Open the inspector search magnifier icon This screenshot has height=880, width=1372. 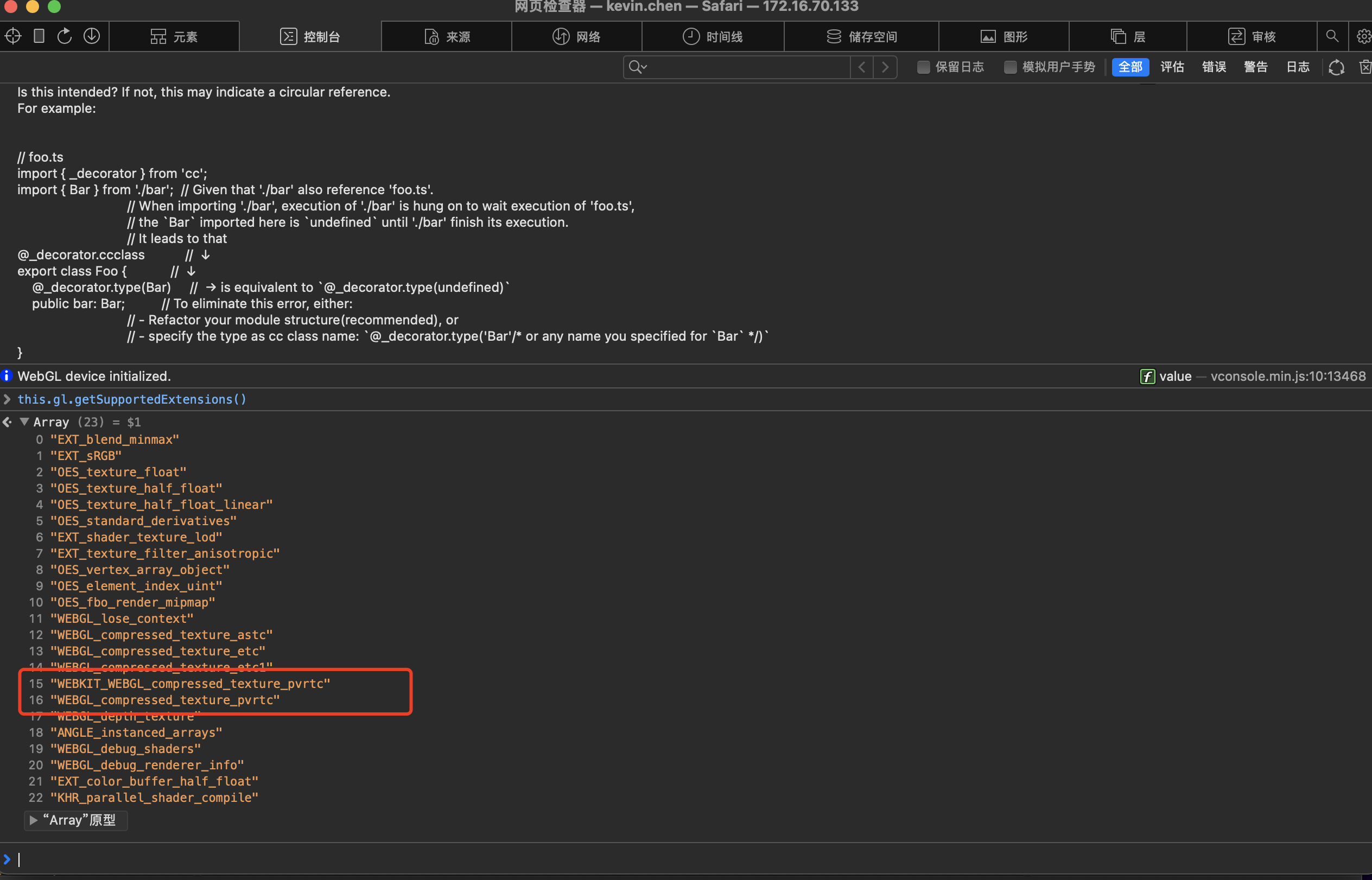1331,36
